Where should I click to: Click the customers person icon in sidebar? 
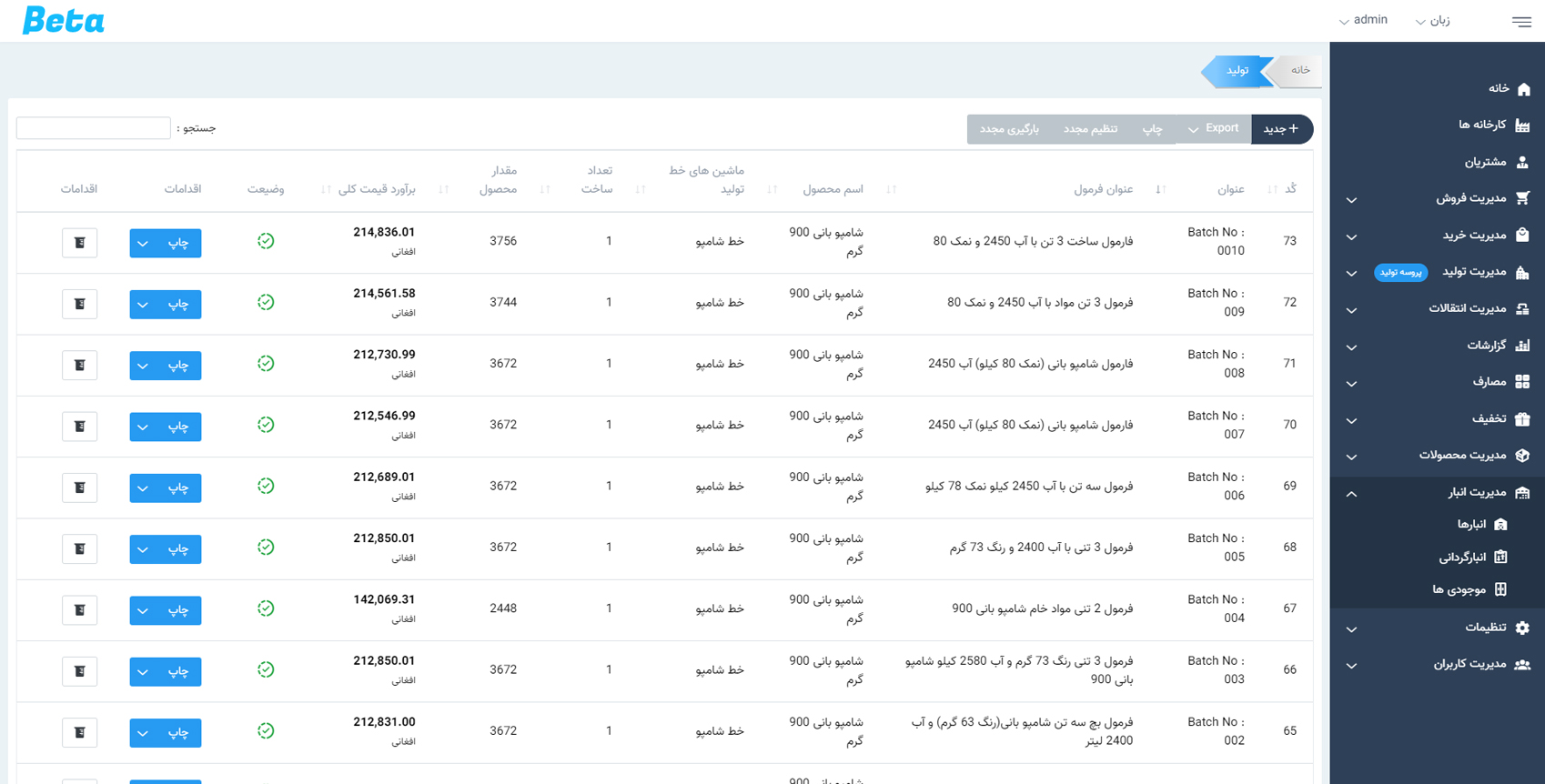point(1522,162)
